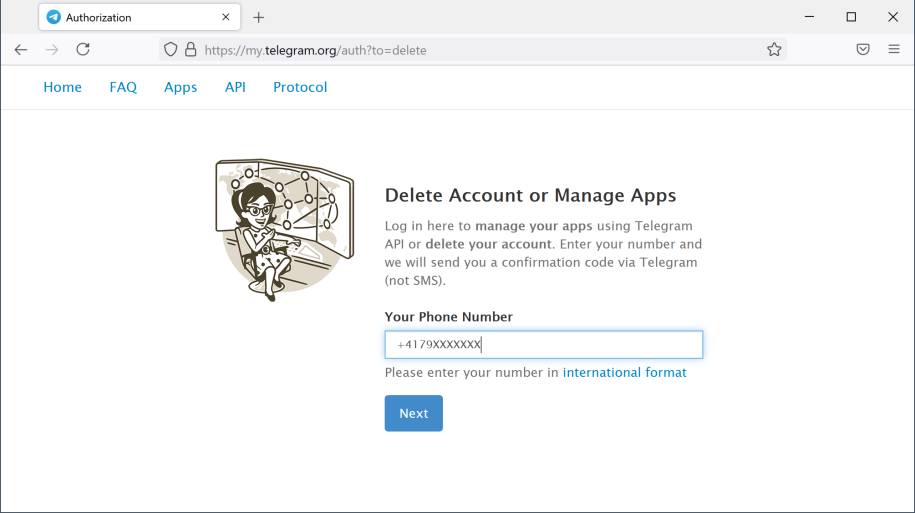The image size is (915, 513).
Task: Open the Firefox hamburger menu
Action: pyautogui.click(x=894, y=50)
